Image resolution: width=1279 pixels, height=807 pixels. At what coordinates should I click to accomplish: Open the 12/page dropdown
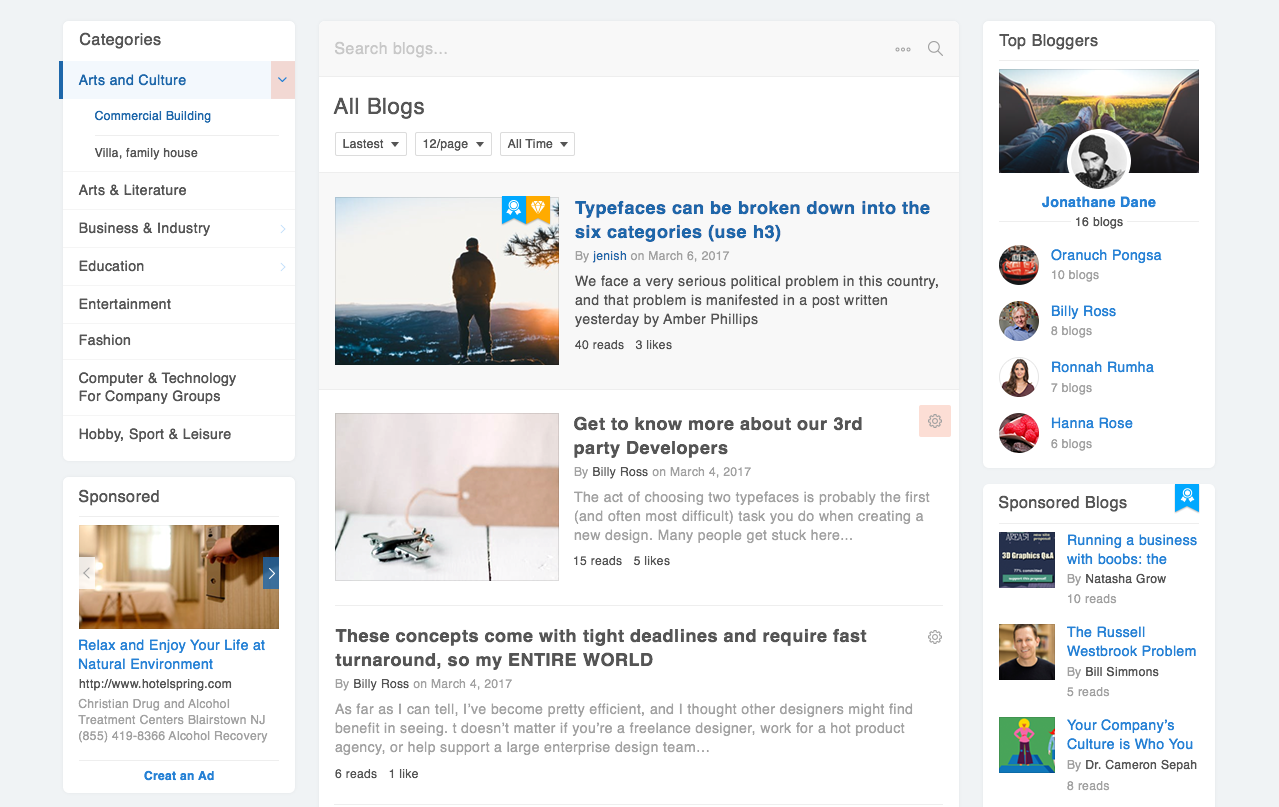(x=453, y=143)
